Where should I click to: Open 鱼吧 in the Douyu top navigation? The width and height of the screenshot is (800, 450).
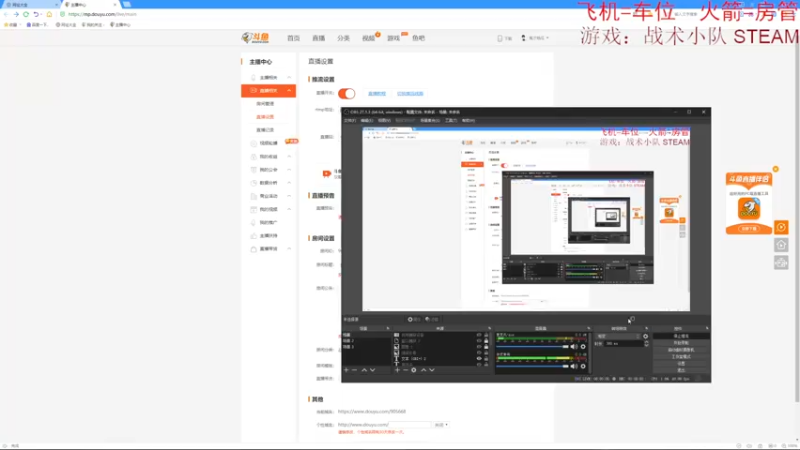pos(418,38)
